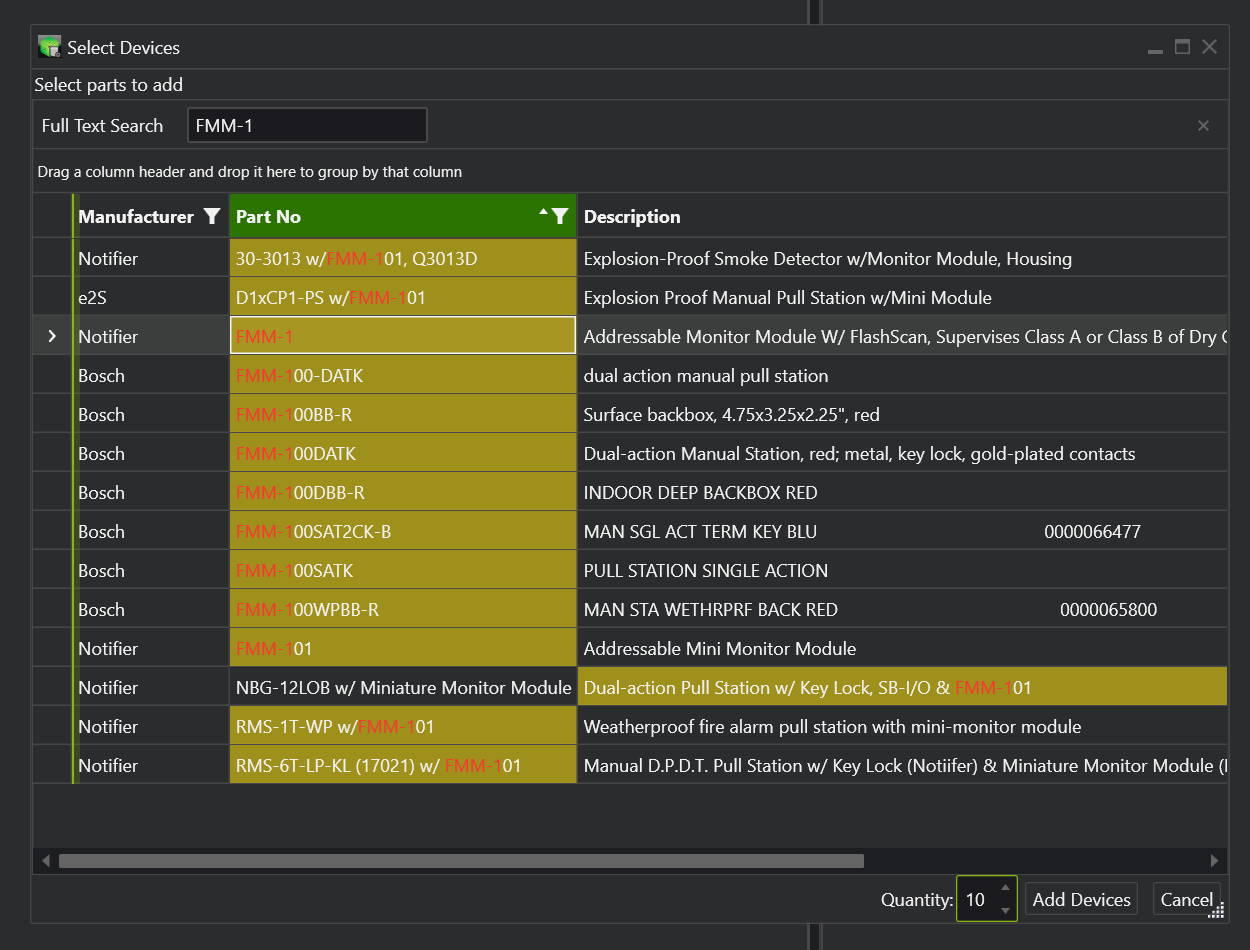Select part FMM-100WPBB-R

[403, 609]
